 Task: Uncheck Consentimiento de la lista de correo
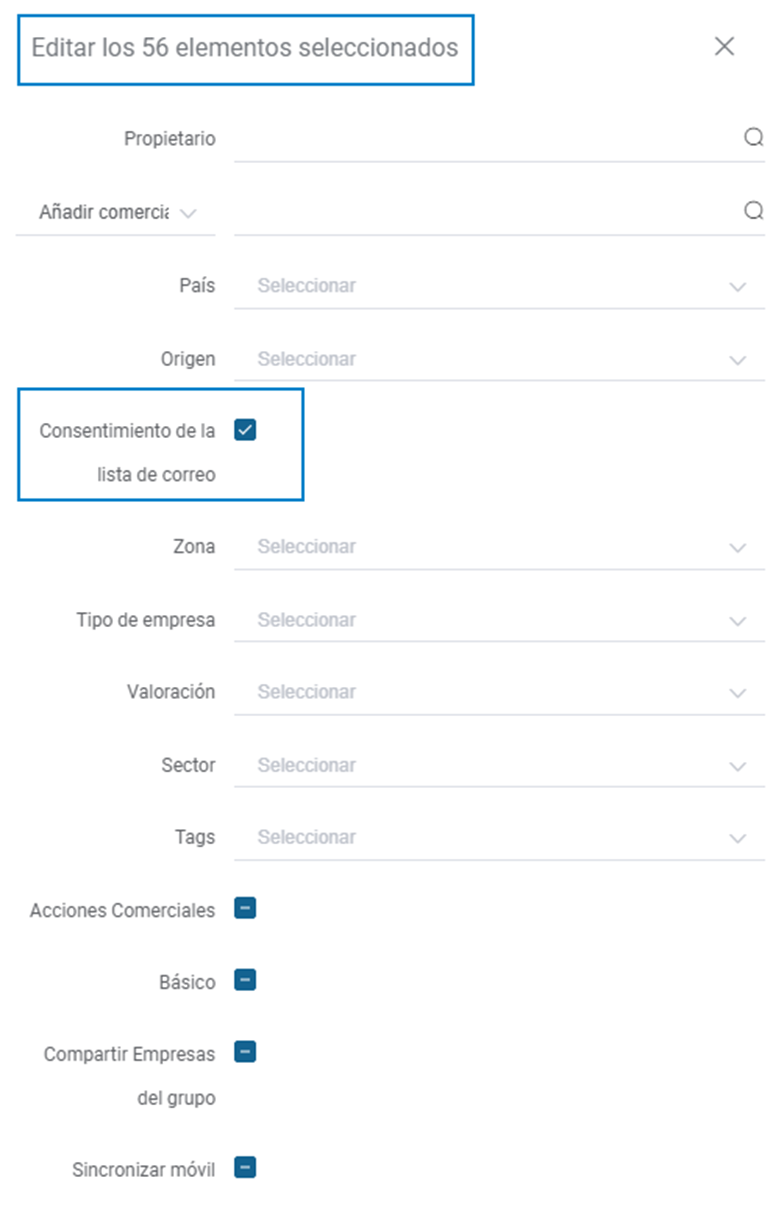(245, 430)
